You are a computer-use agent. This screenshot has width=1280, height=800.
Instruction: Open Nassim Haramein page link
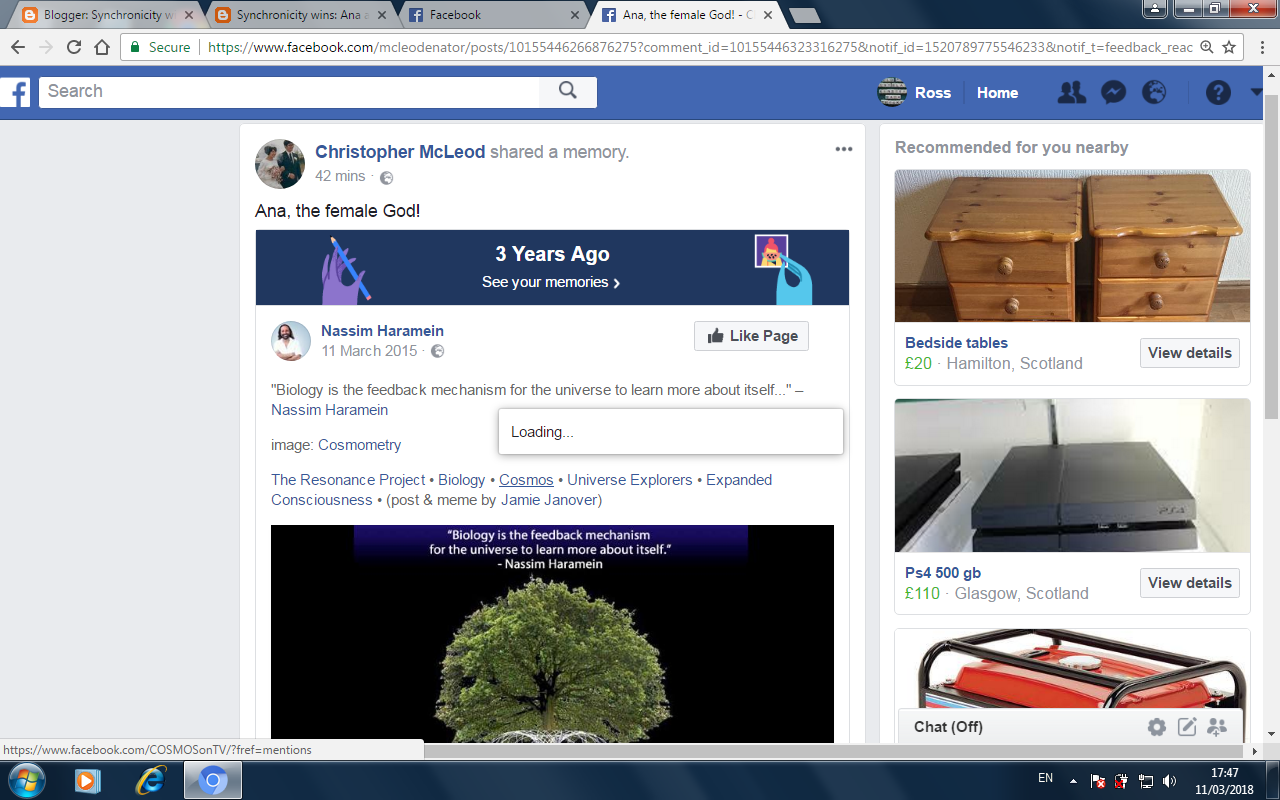click(x=382, y=331)
